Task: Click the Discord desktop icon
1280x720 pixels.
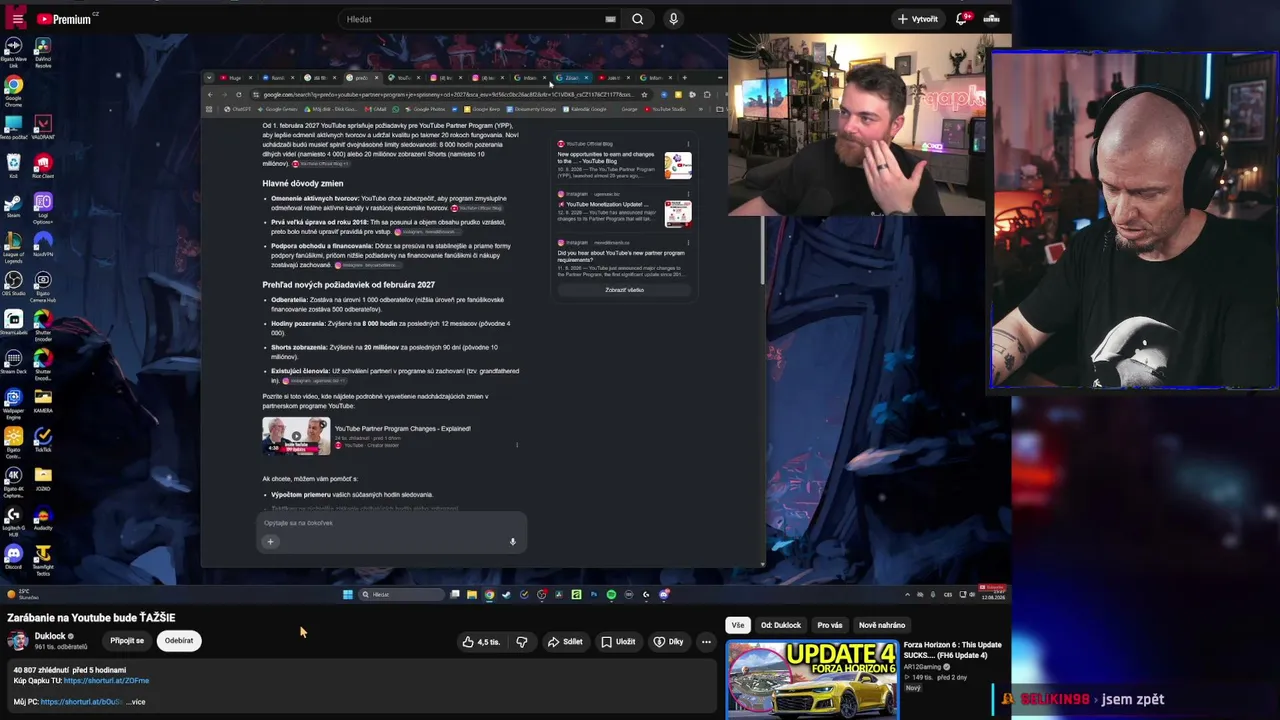Action: [13, 557]
